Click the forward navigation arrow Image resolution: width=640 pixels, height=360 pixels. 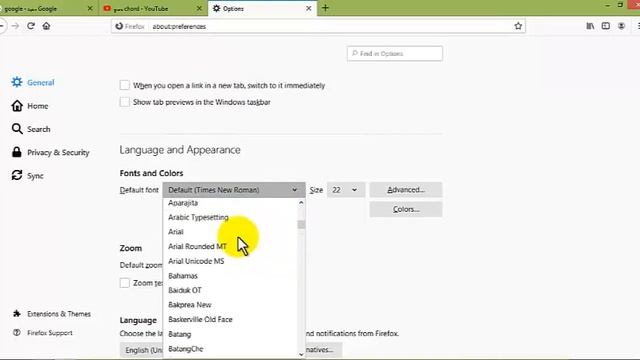[x=16, y=26]
